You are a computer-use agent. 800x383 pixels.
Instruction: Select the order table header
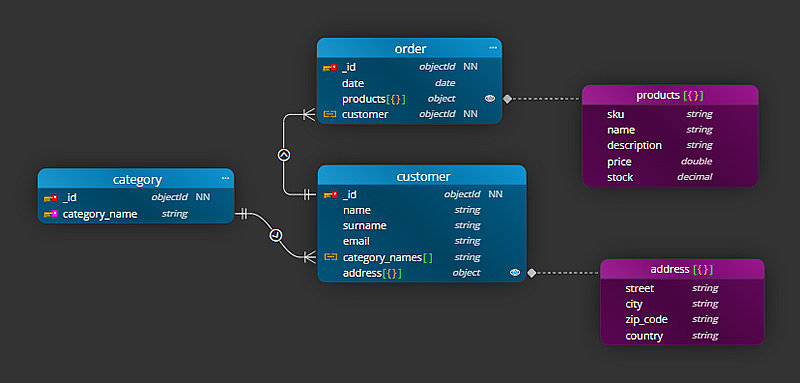point(410,48)
